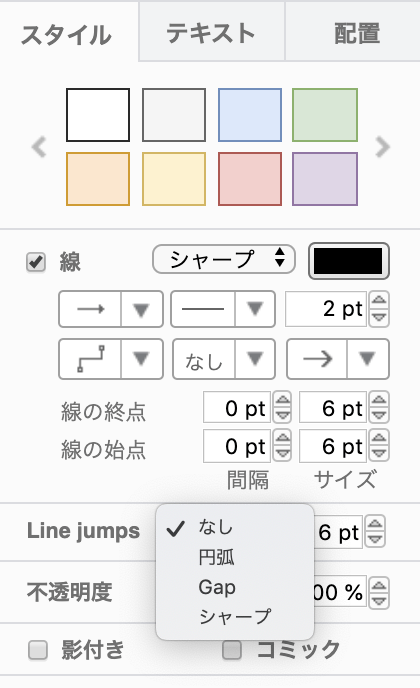Click the connection arrow direction icon
Viewport: 420px width, 688px height.
[x=90, y=309]
